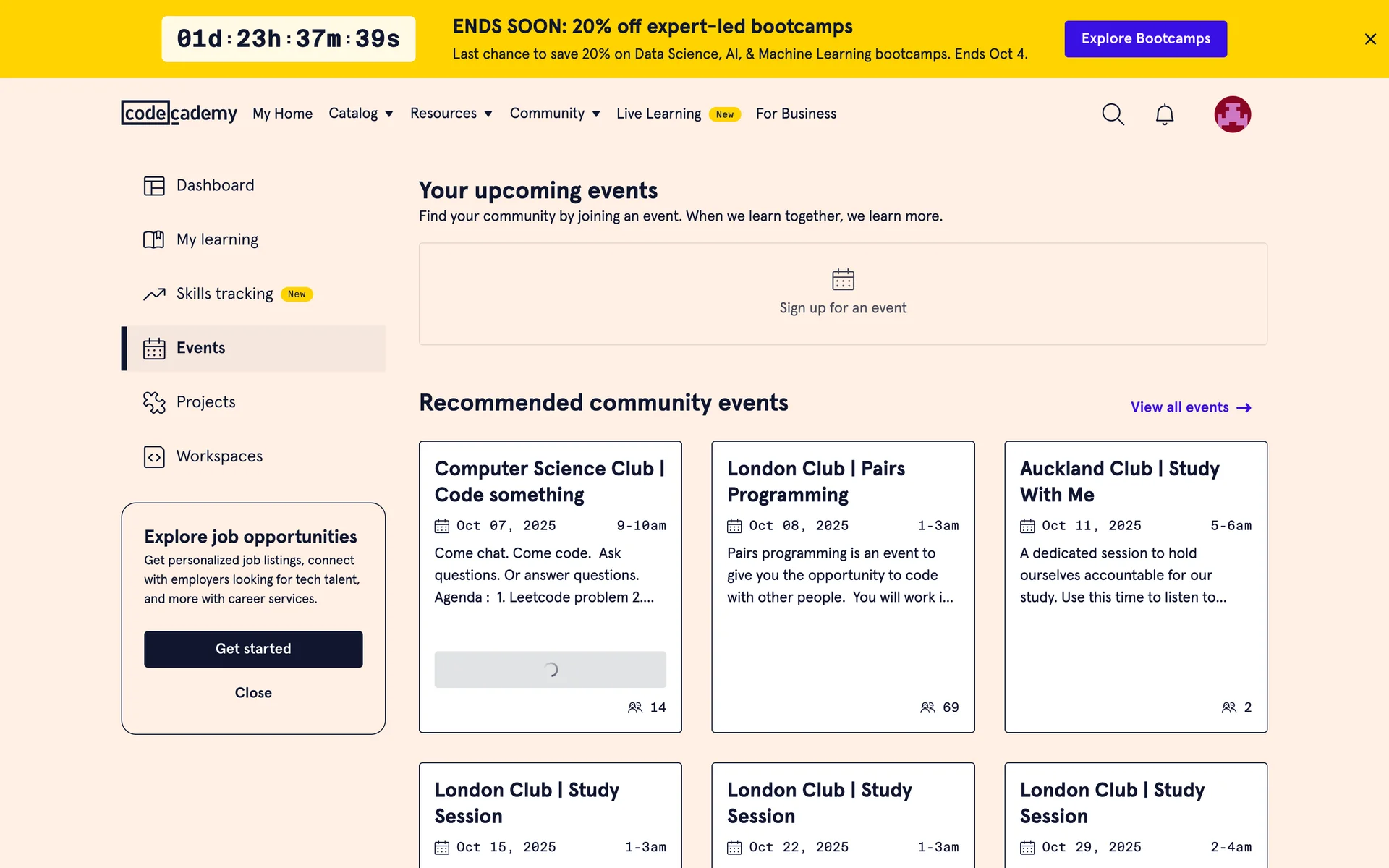Expand the Catalog dropdown
The image size is (1389, 868).
360,114
